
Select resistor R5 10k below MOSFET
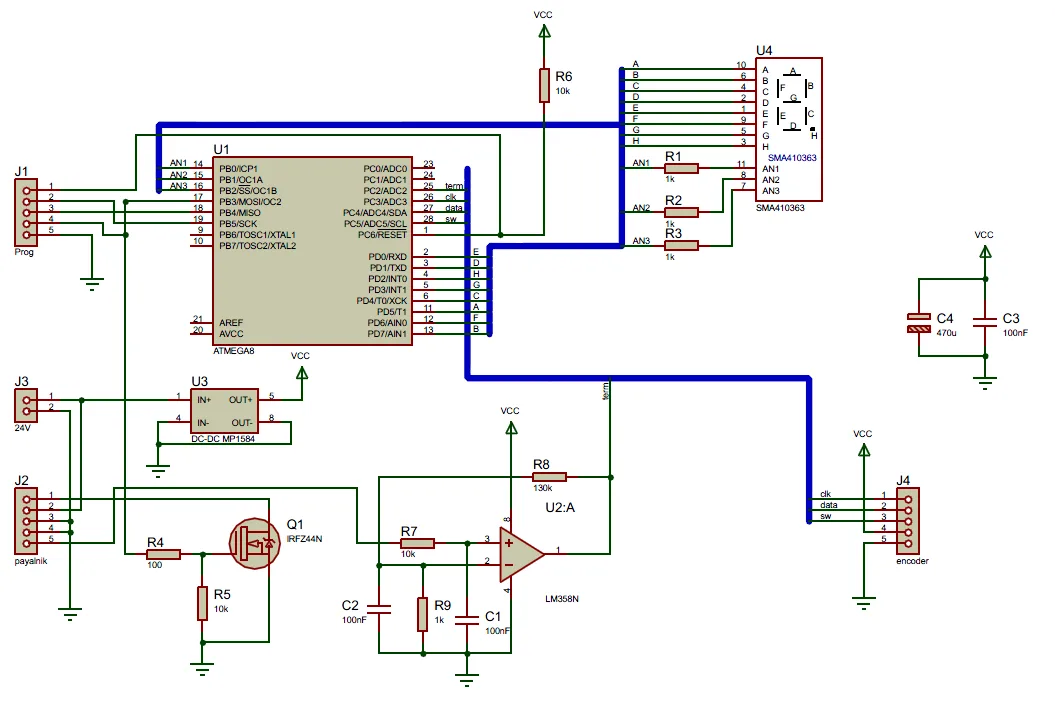(x=203, y=603)
